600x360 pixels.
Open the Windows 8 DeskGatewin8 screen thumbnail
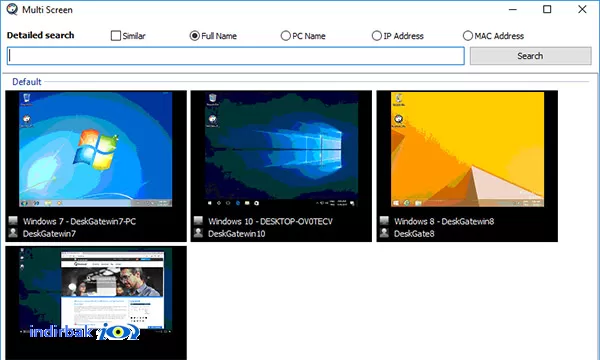pos(467,149)
